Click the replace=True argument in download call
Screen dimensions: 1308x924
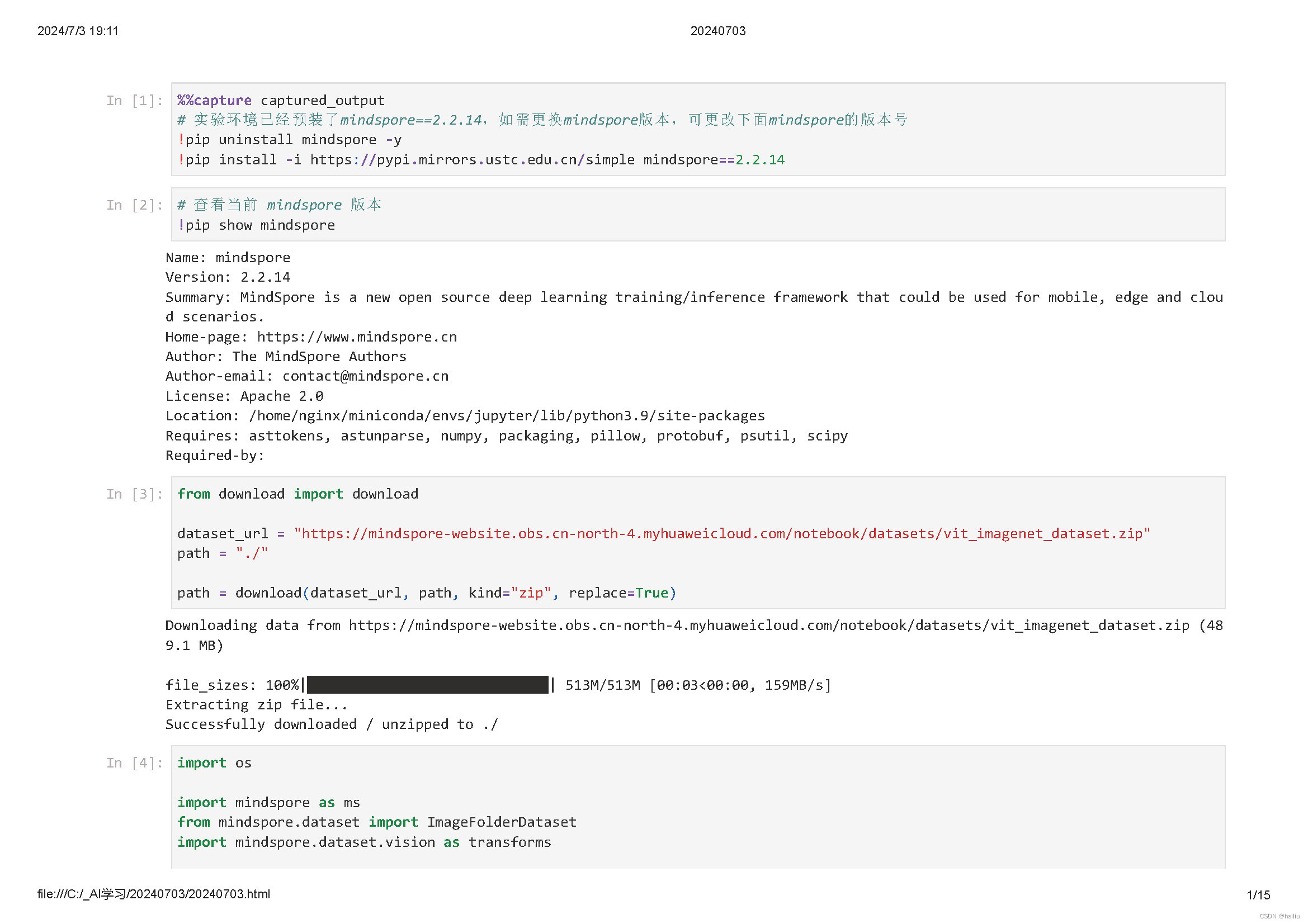click(618, 593)
